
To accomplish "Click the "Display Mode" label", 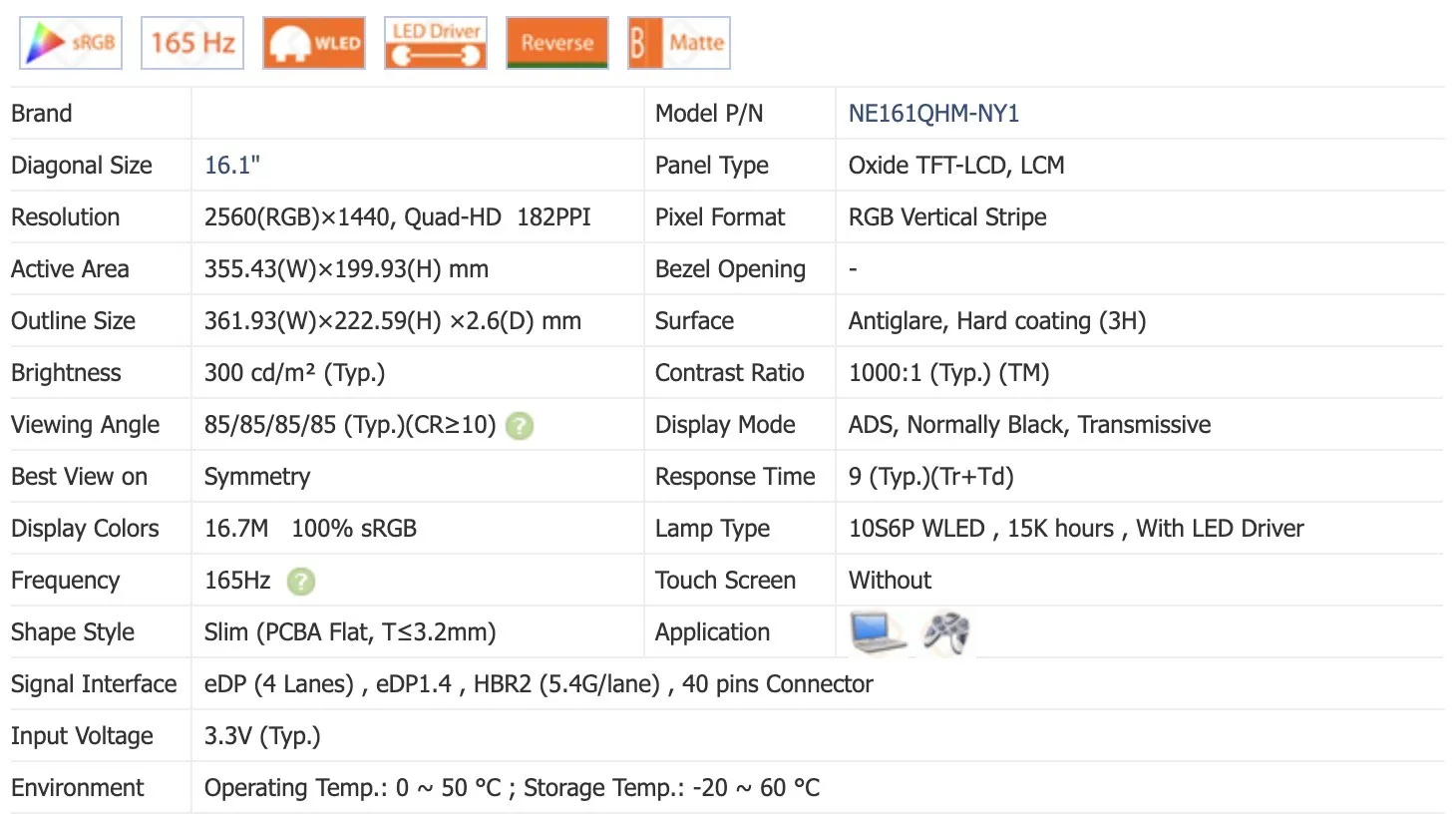I will pyautogui.click(x=725, y=425).
